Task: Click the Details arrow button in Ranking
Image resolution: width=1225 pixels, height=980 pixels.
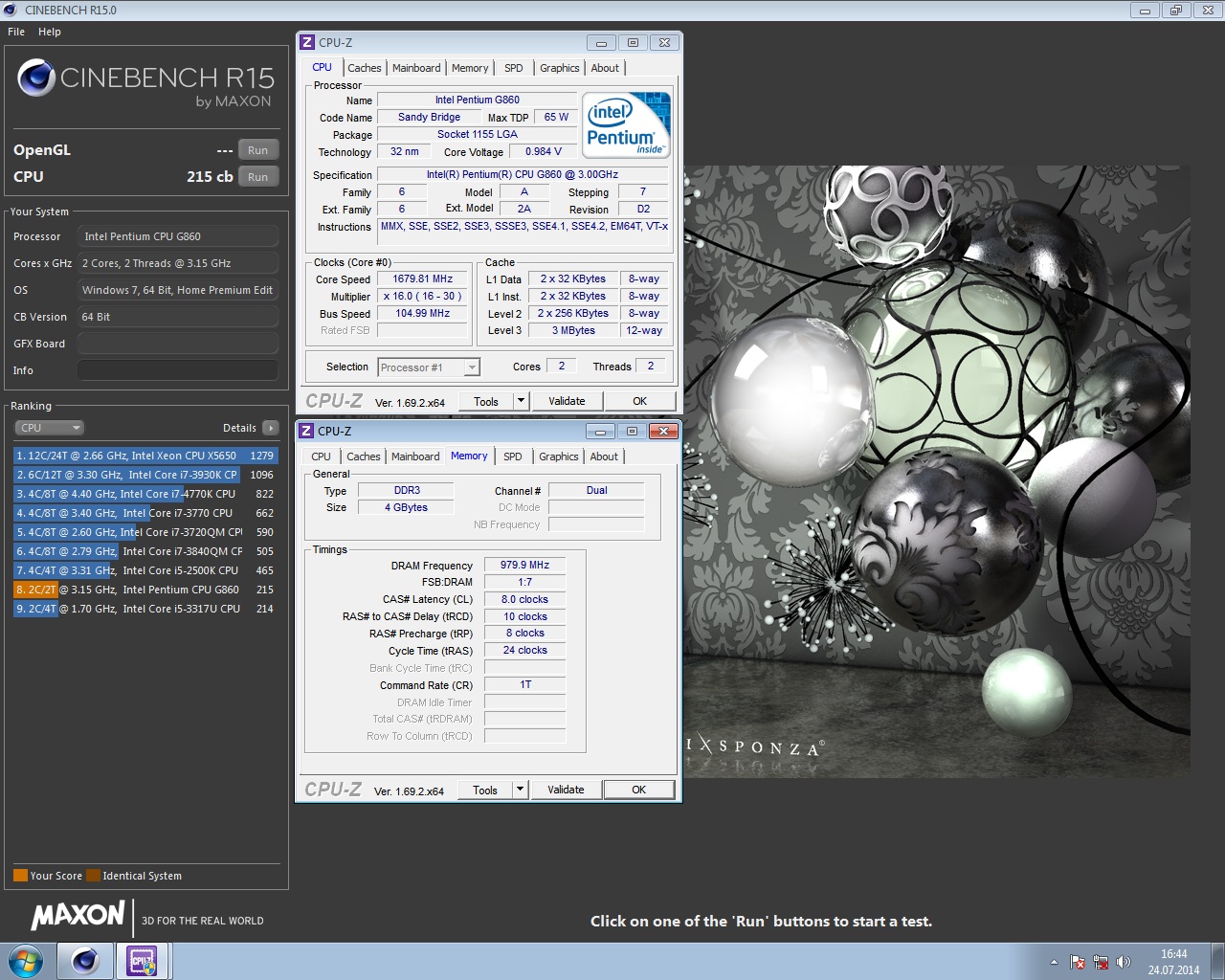Action: coord(270,428)
